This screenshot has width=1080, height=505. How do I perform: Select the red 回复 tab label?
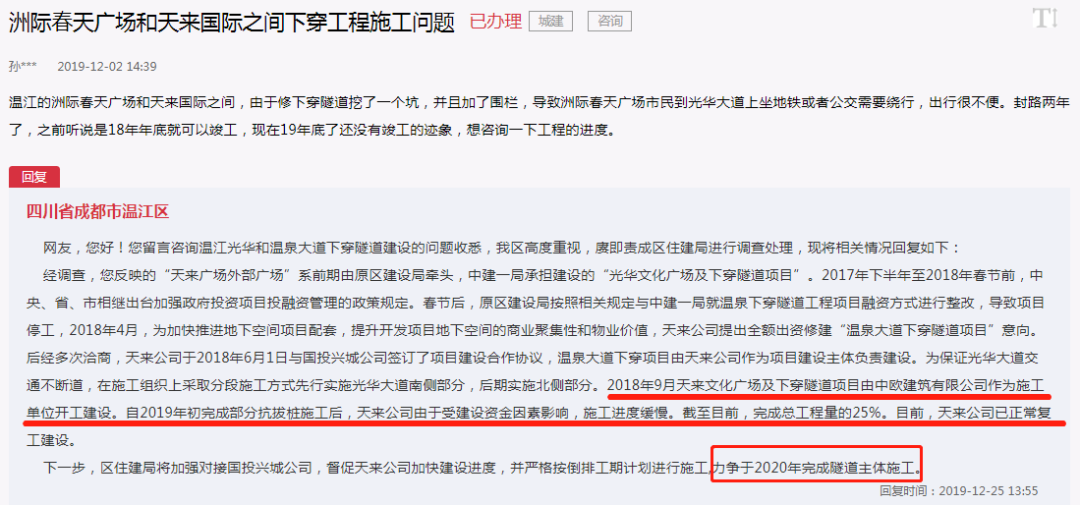point(34,177)
